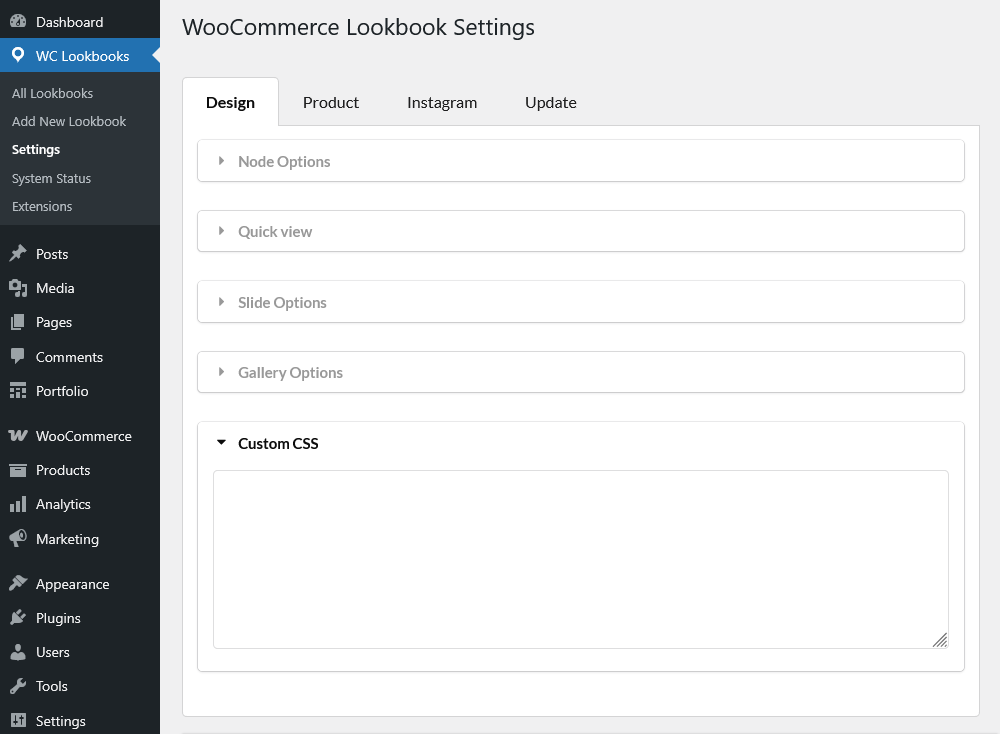
Task: Click the WooCommerce logo icon
Action: click(18, 436)
